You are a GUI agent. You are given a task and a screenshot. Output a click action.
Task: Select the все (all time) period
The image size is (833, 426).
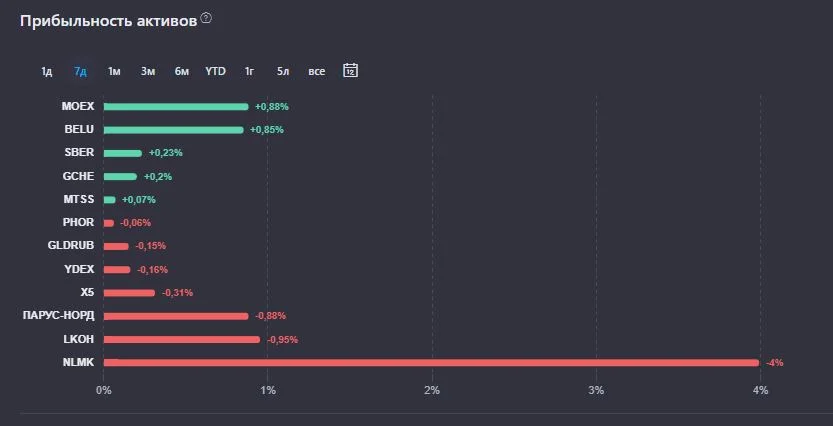pyautogui.click(x=317, y=71)
